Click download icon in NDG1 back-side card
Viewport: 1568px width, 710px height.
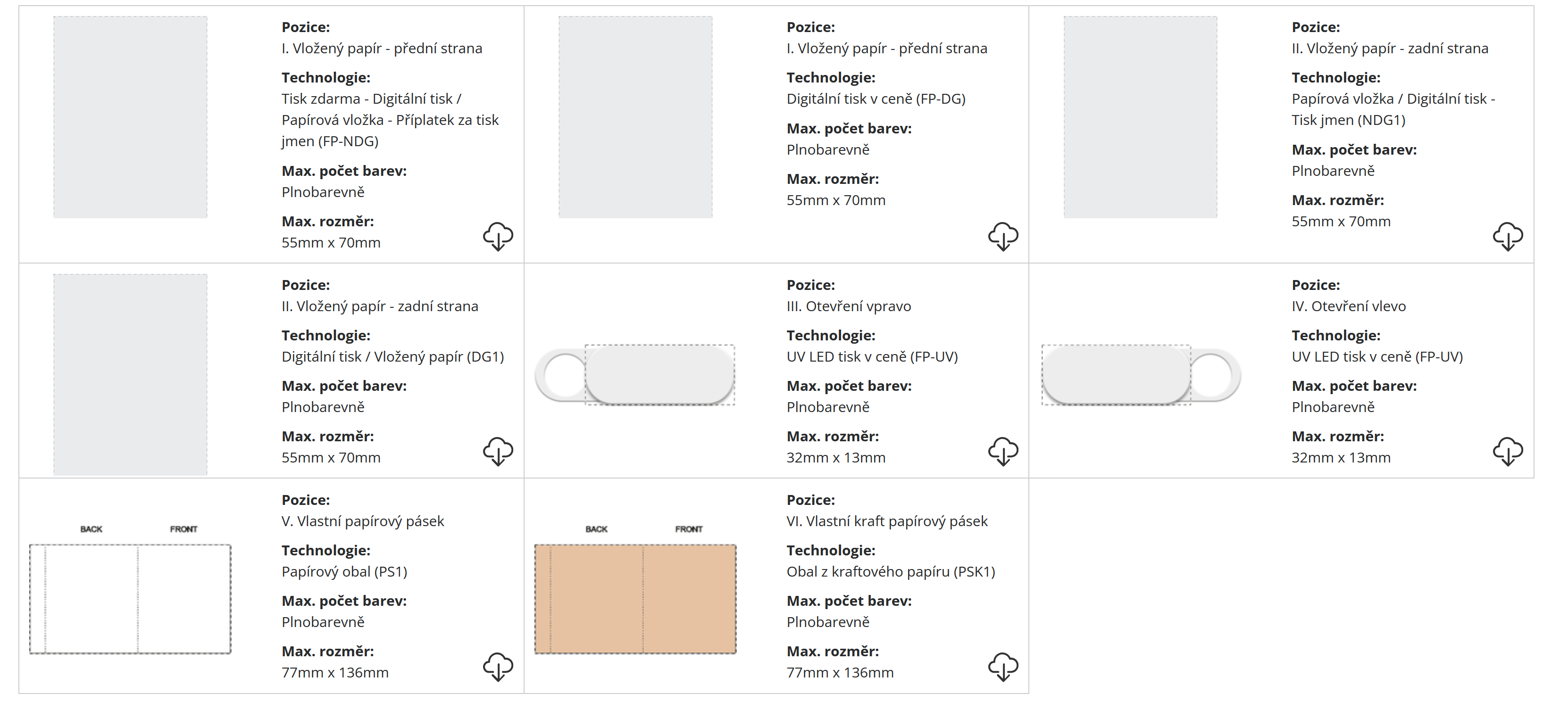pos(1507,236)
